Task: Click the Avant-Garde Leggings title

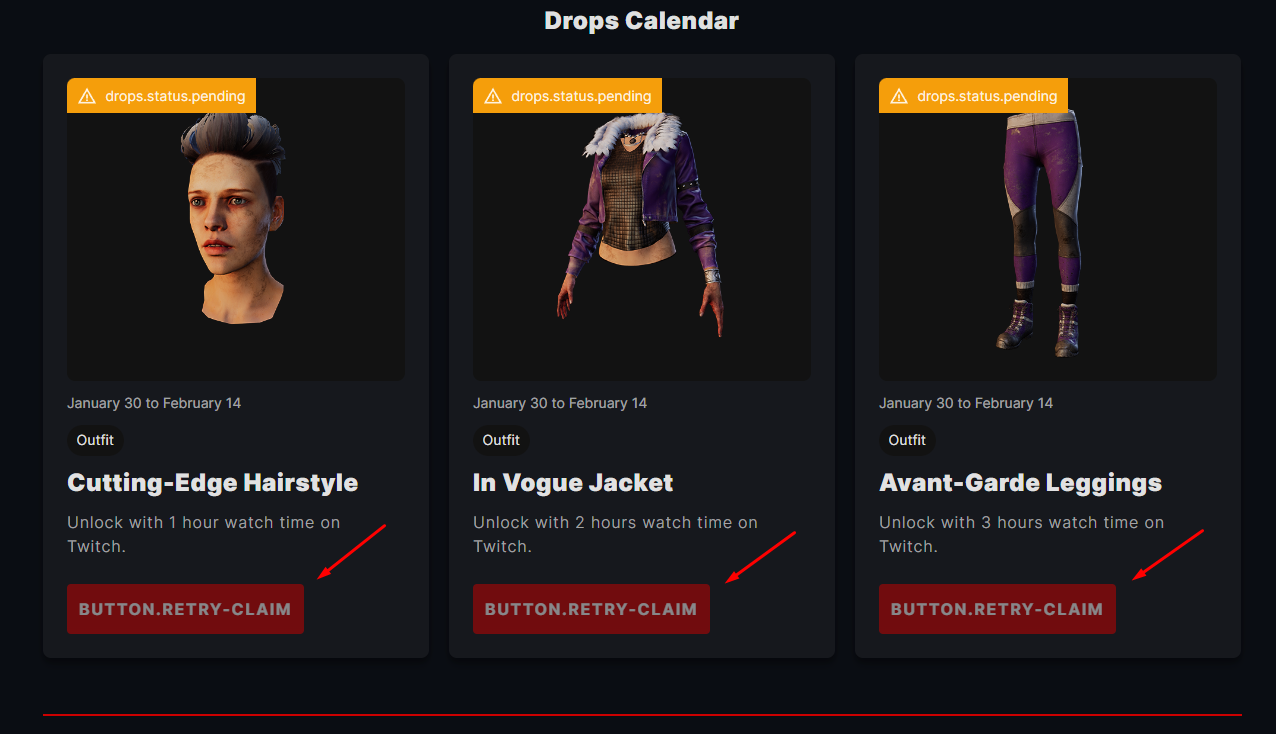Action: click(1020, 483)
